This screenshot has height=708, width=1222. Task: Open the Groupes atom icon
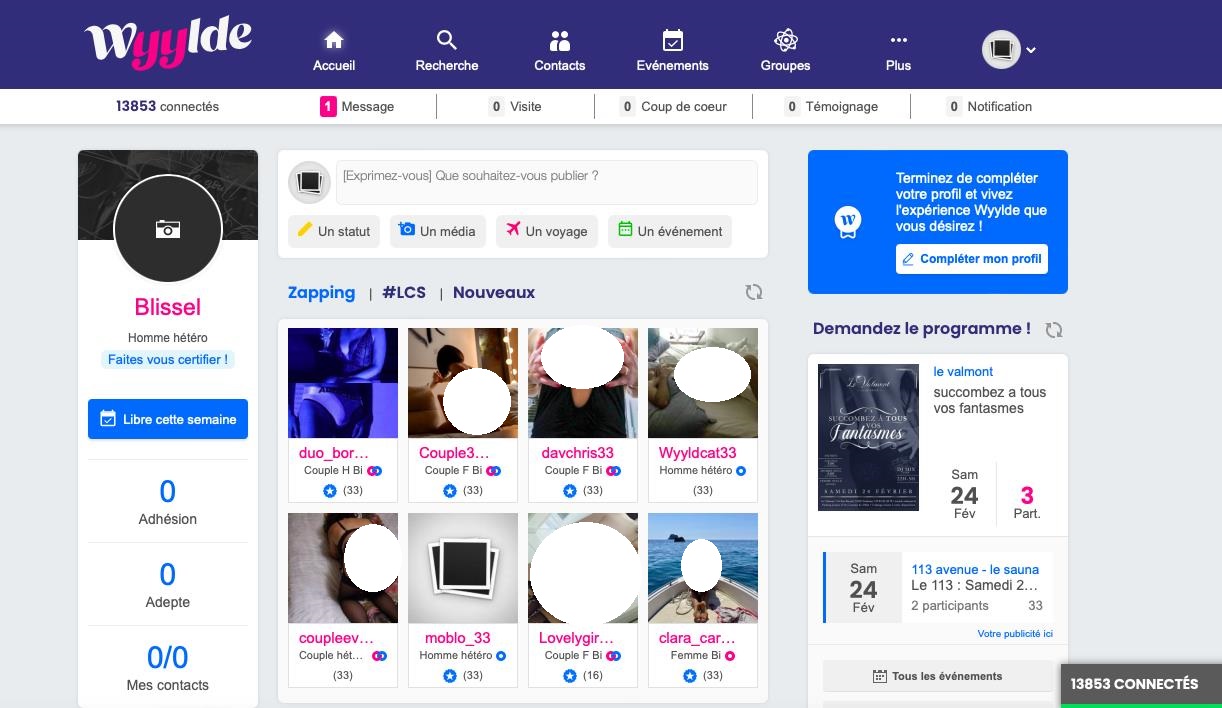[785, 41]
